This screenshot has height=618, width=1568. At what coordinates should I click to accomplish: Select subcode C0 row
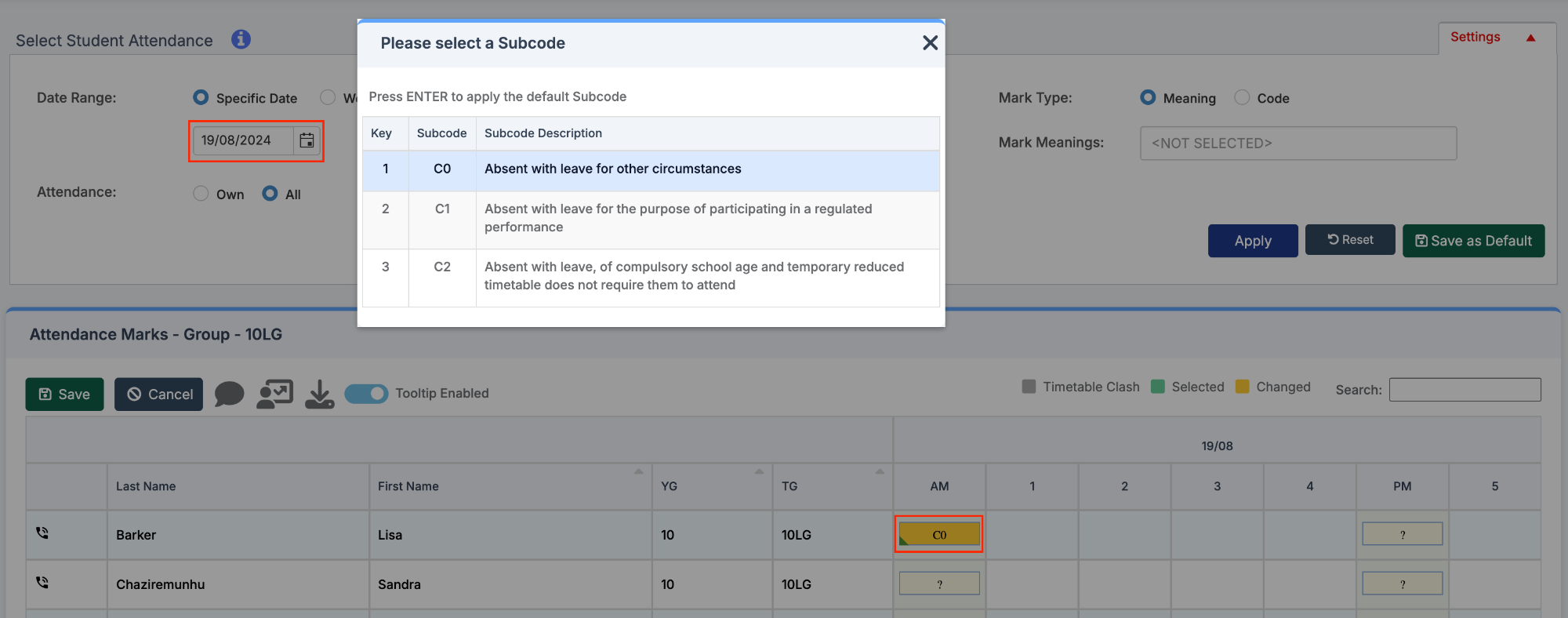[x=651, y=169]
